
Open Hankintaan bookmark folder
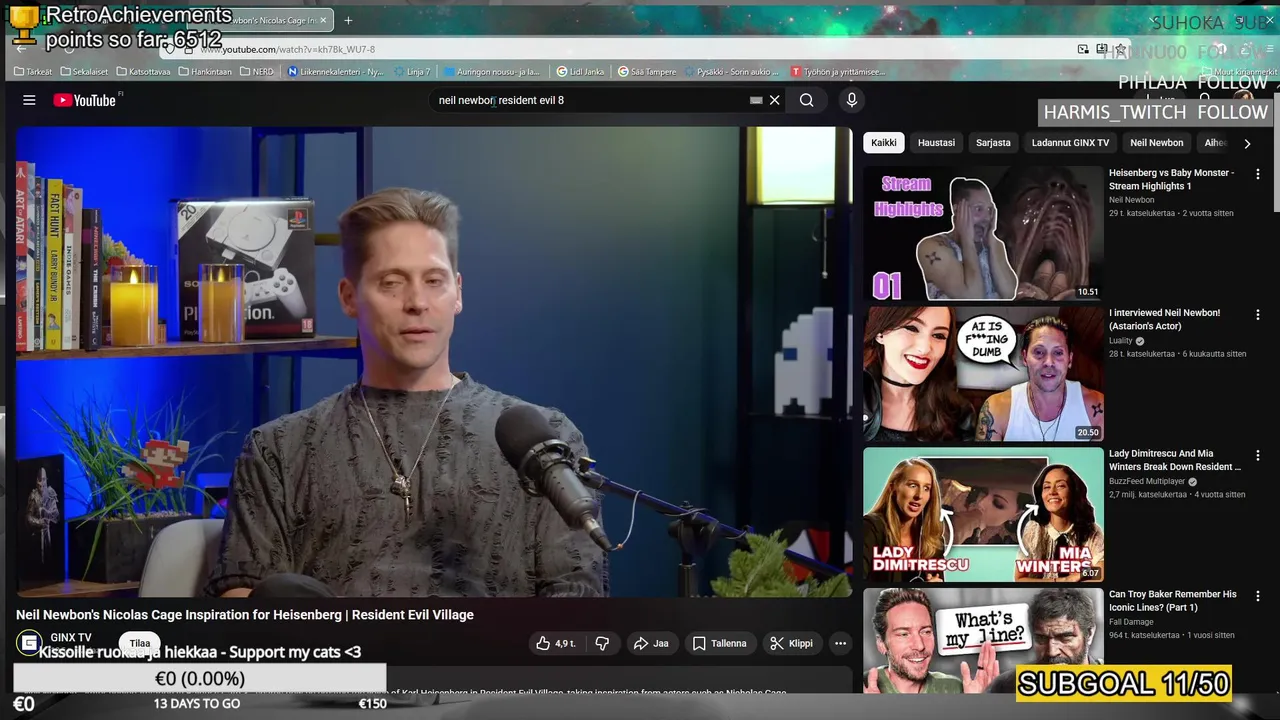[204, 72]
